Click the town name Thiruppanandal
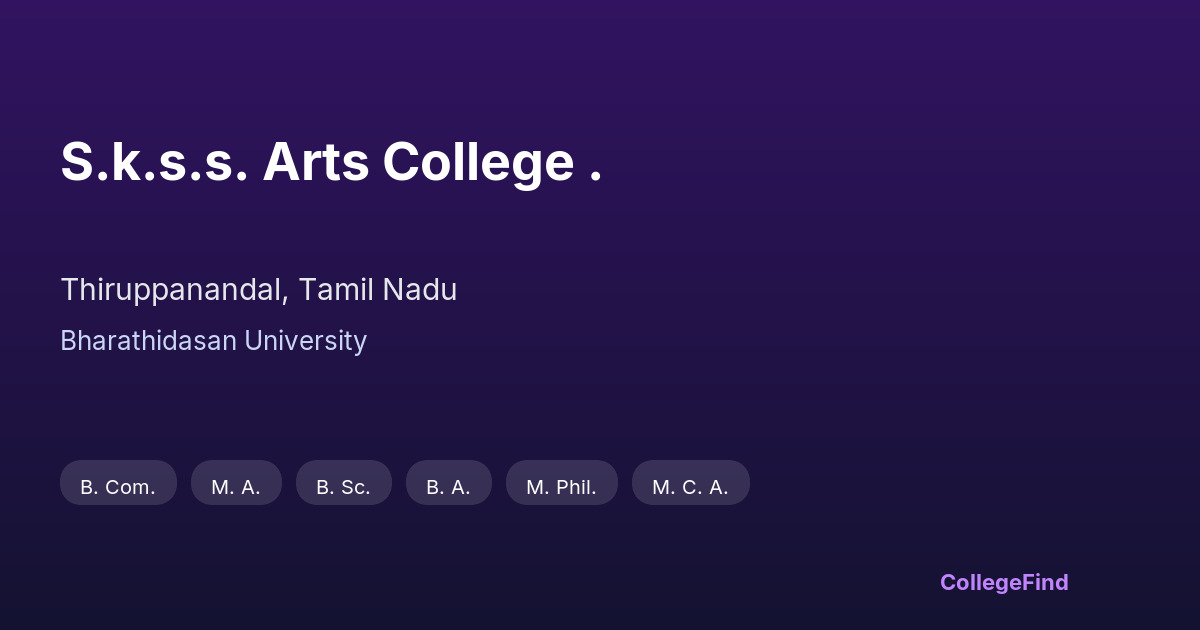Screen dimensions: 1200x630 pyautogui.click(x=173, y=290)
